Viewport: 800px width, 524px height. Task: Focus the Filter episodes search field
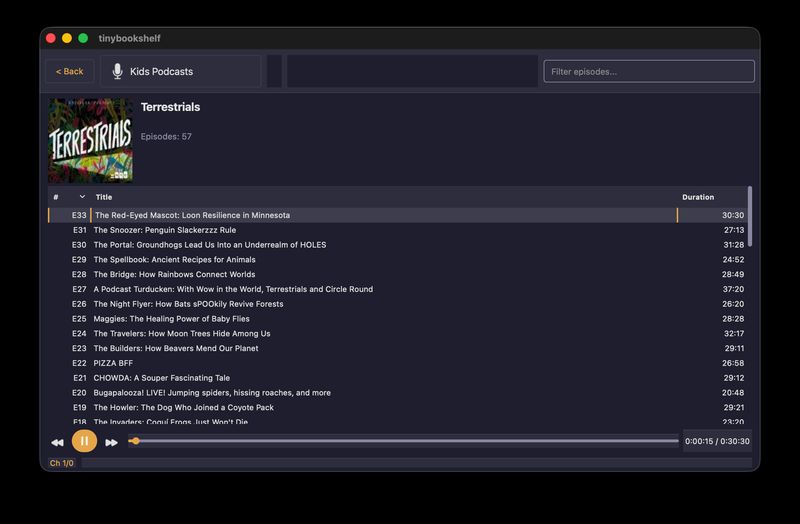648,71
